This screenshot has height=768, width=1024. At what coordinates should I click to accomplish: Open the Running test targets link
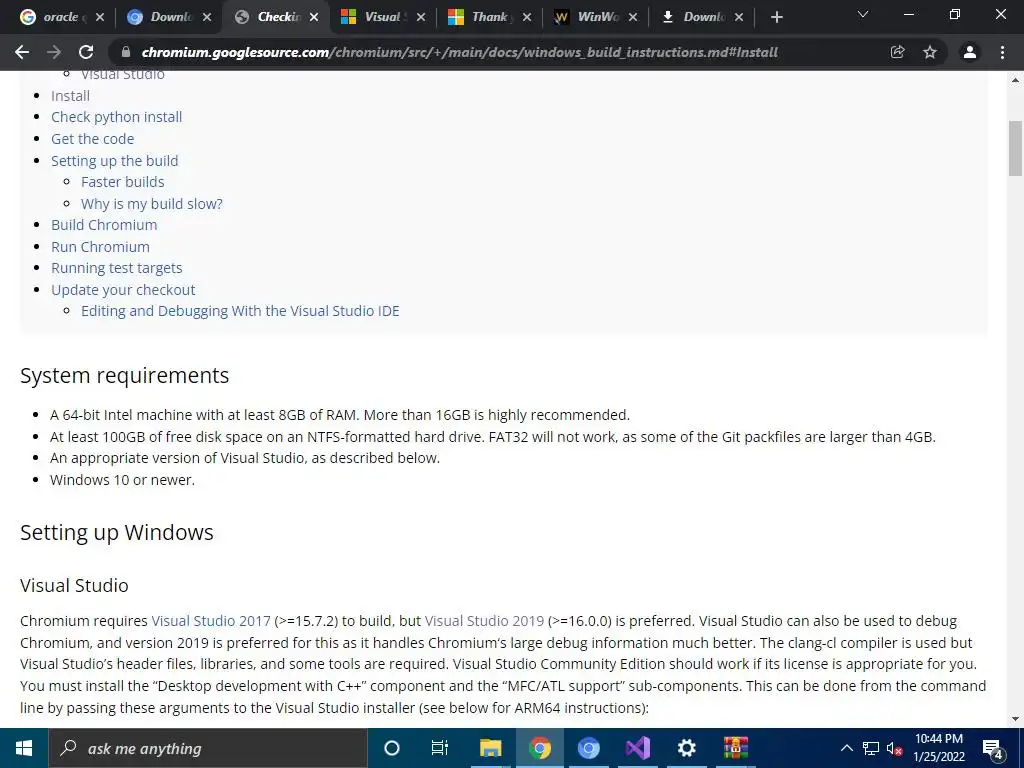tap(117, 268)
